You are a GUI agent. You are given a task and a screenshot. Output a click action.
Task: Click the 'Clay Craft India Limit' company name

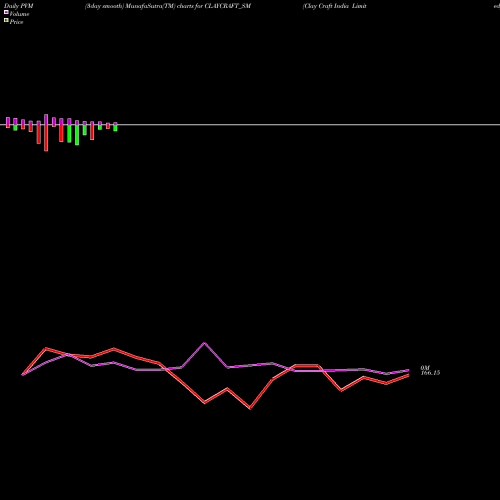[335, 6]
